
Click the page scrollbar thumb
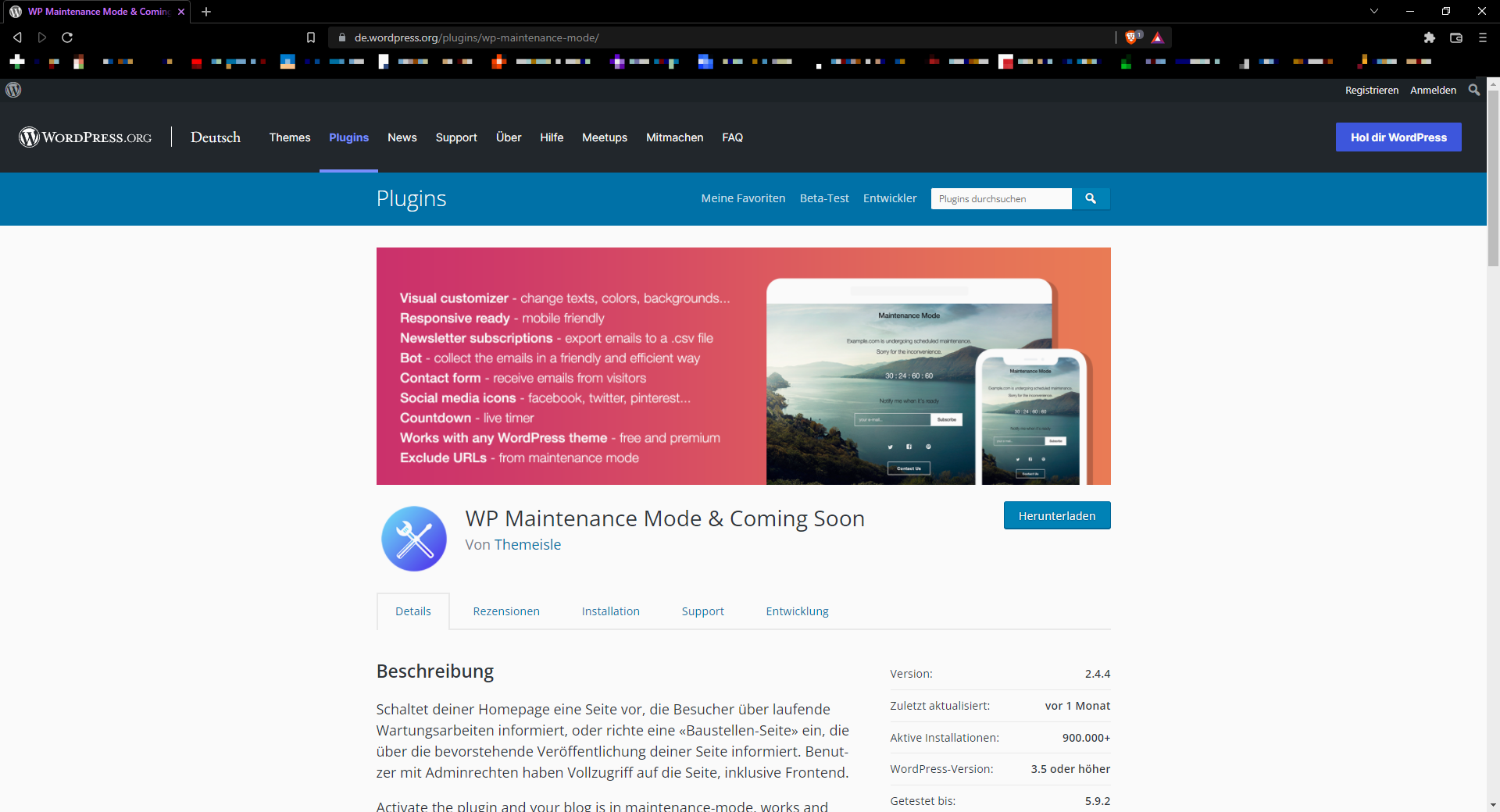point(1493,178)
